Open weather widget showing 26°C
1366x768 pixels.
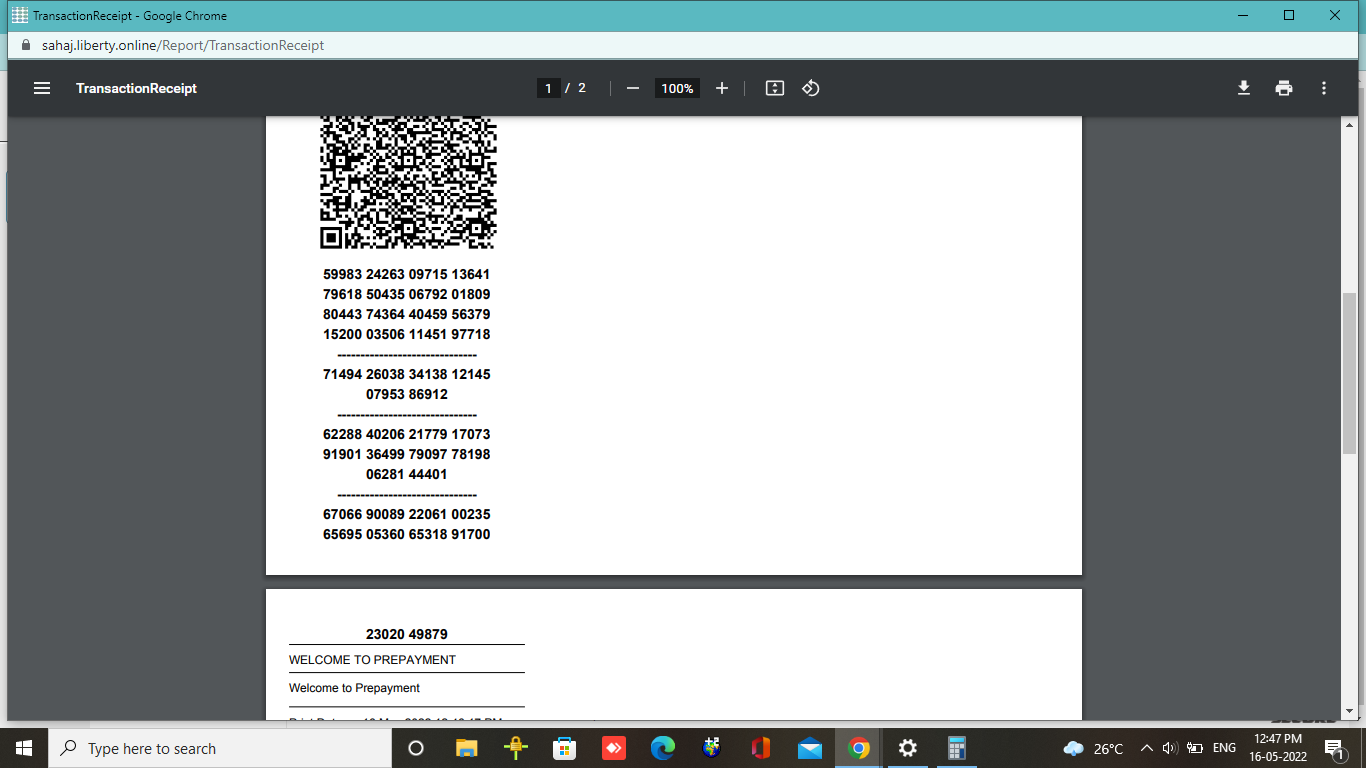click(1093, 748)
